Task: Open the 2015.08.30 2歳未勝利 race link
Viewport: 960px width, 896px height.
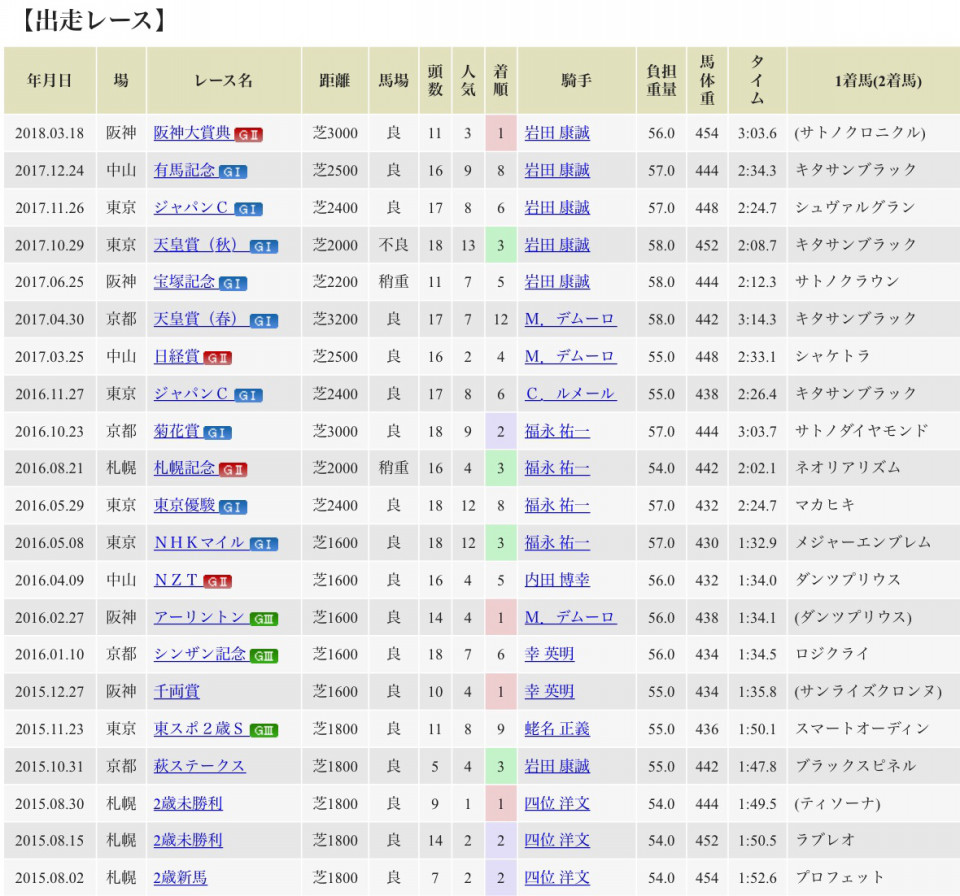Action: click(x=188, y=804)
